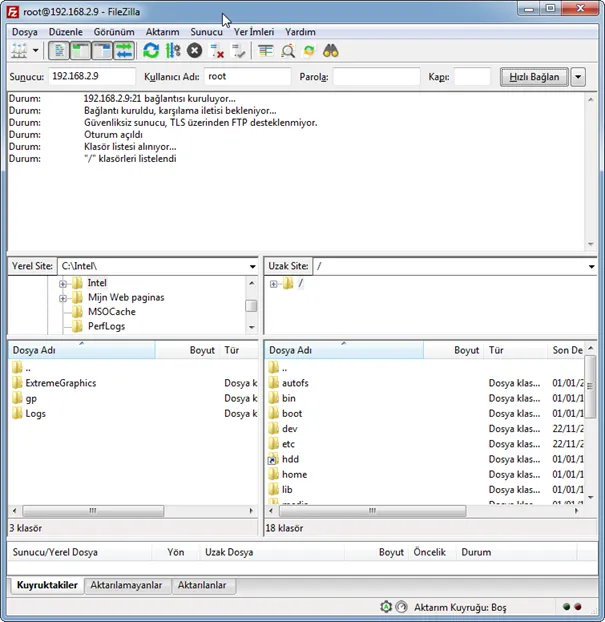
Task: Open the Dosya menu
Action: [x=25, y=32]
